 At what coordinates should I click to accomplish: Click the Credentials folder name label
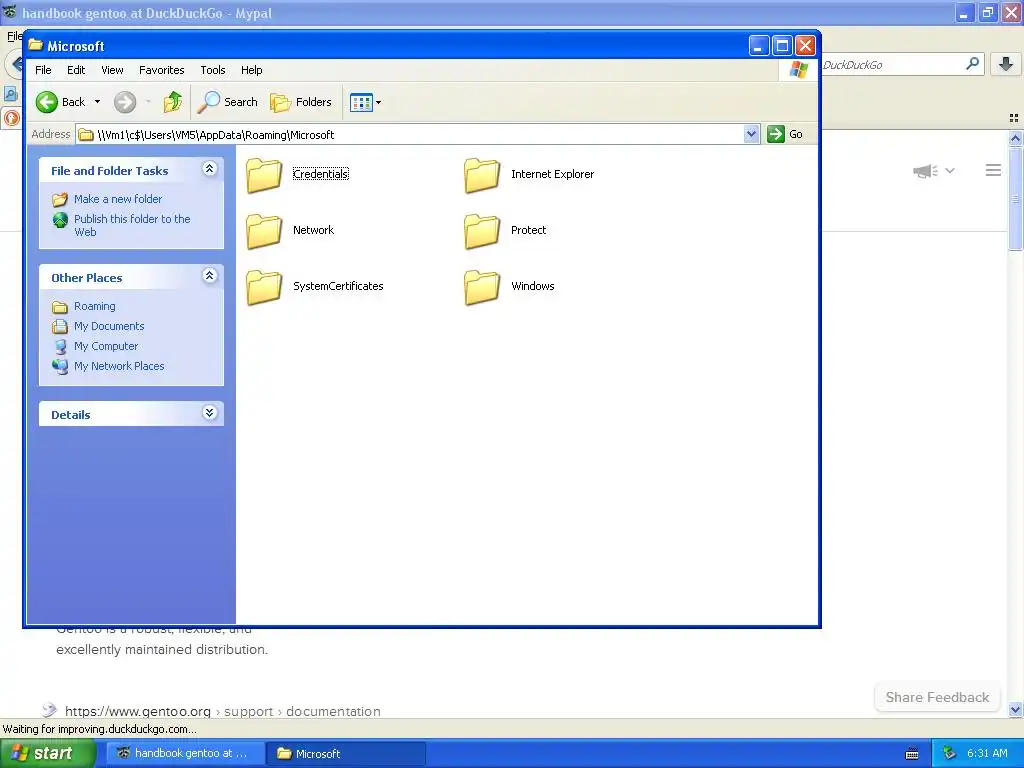(321, 174)
